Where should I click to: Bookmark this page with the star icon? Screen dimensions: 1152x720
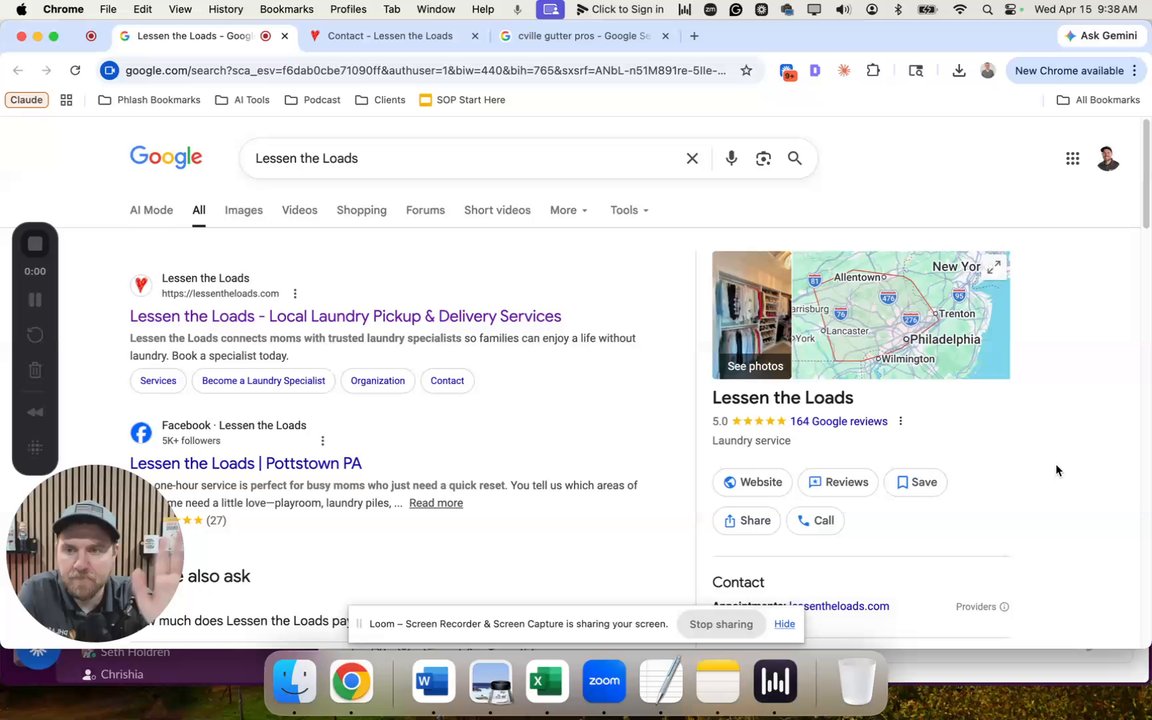click(x=746, y=71)
